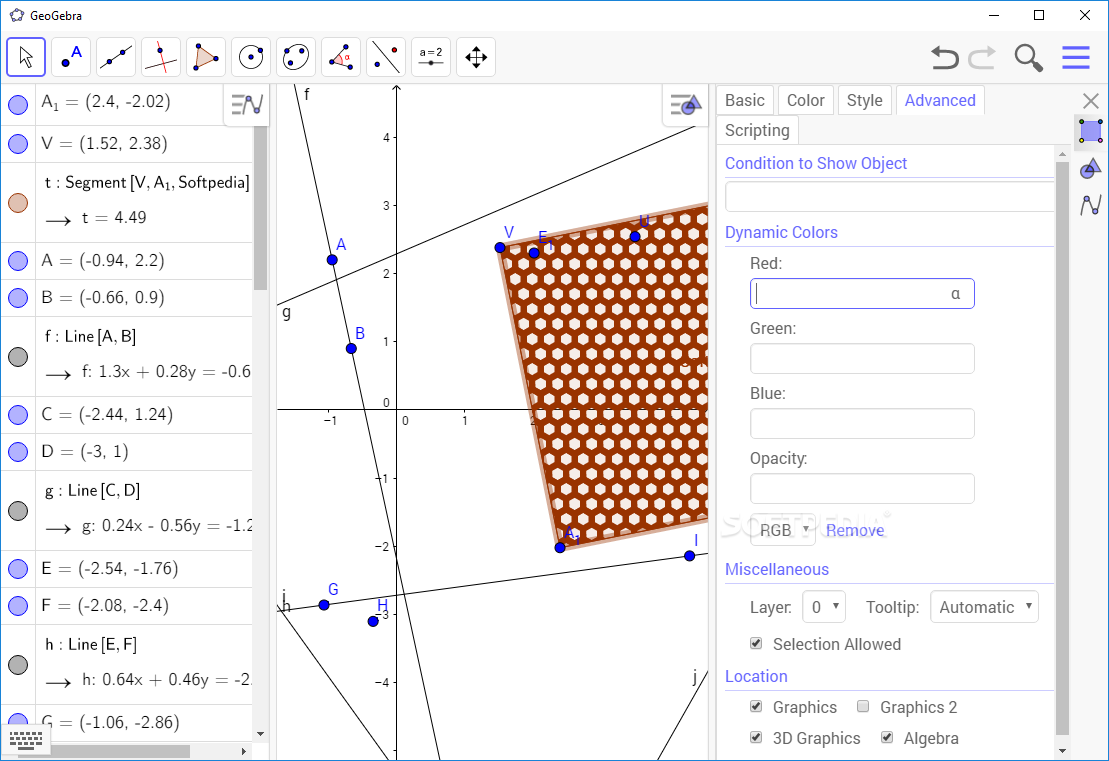This screenshot has height=761, width=1109.
Task: Select point I on the graph
Action: click(x=690, y=556)
